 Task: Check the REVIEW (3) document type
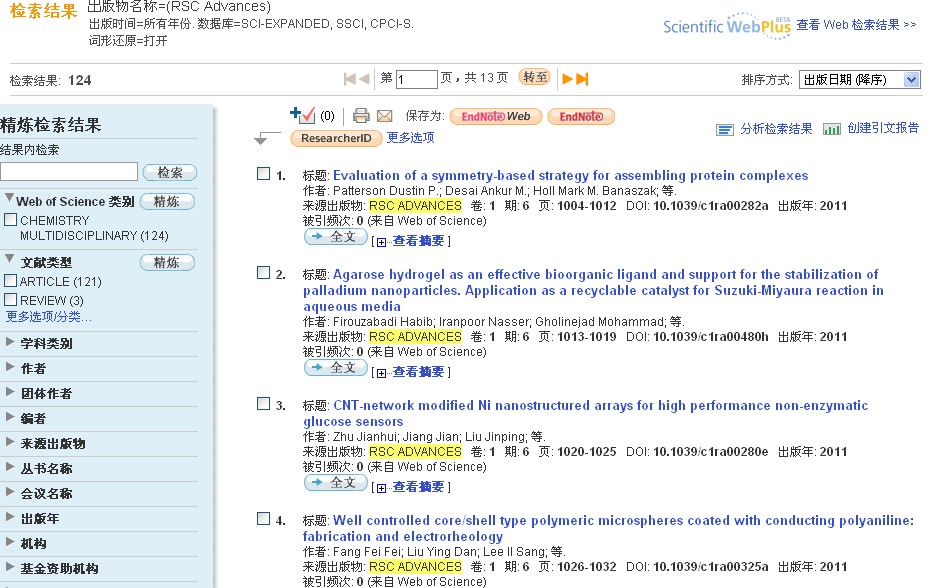point(10,299)
